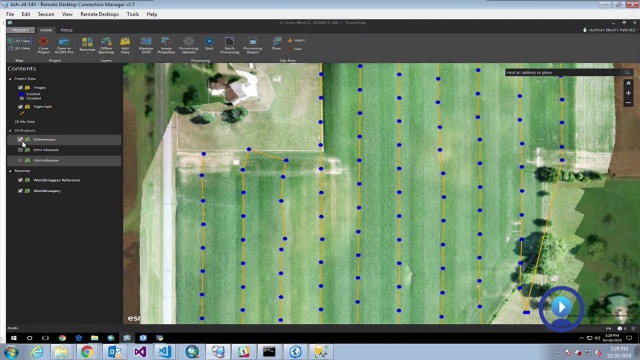Open the Processing Report
Viewport: 640px width, 360px height.
(253, 45)
